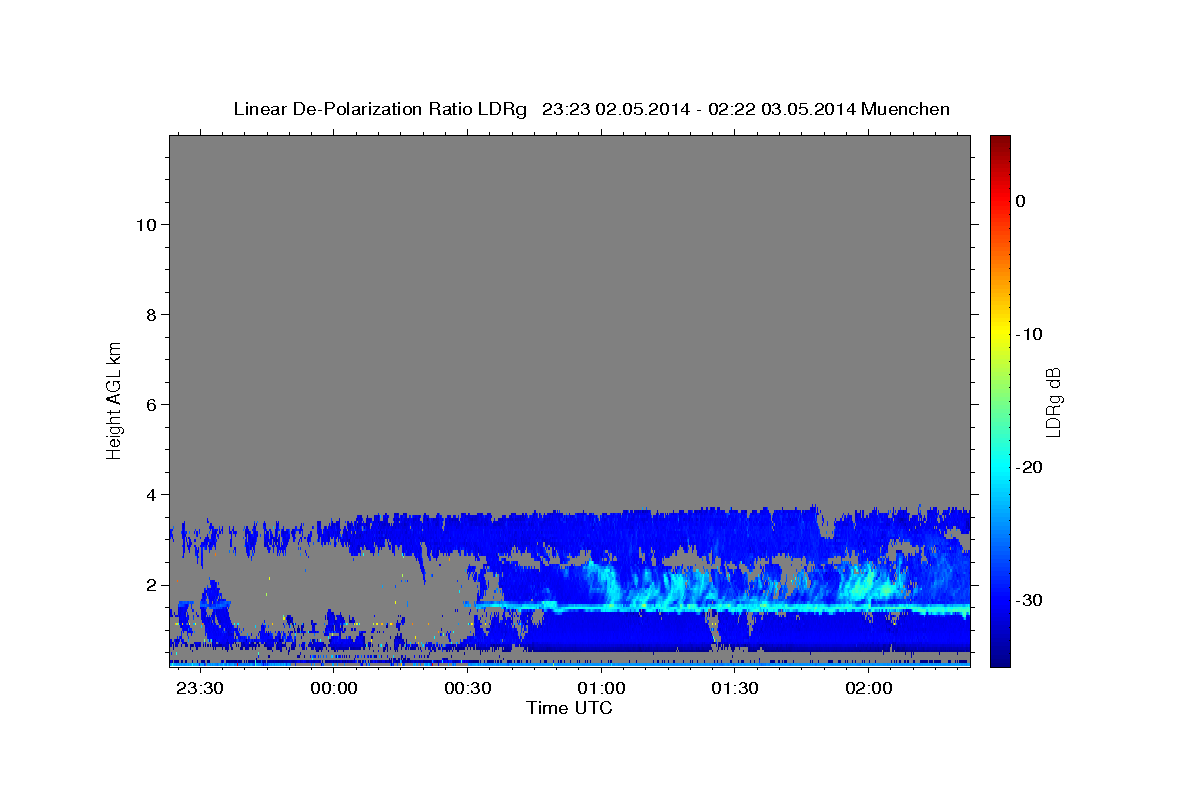
Task: Click the date range '23:23 02.05.2014' in title
Action: pos(616,109)
